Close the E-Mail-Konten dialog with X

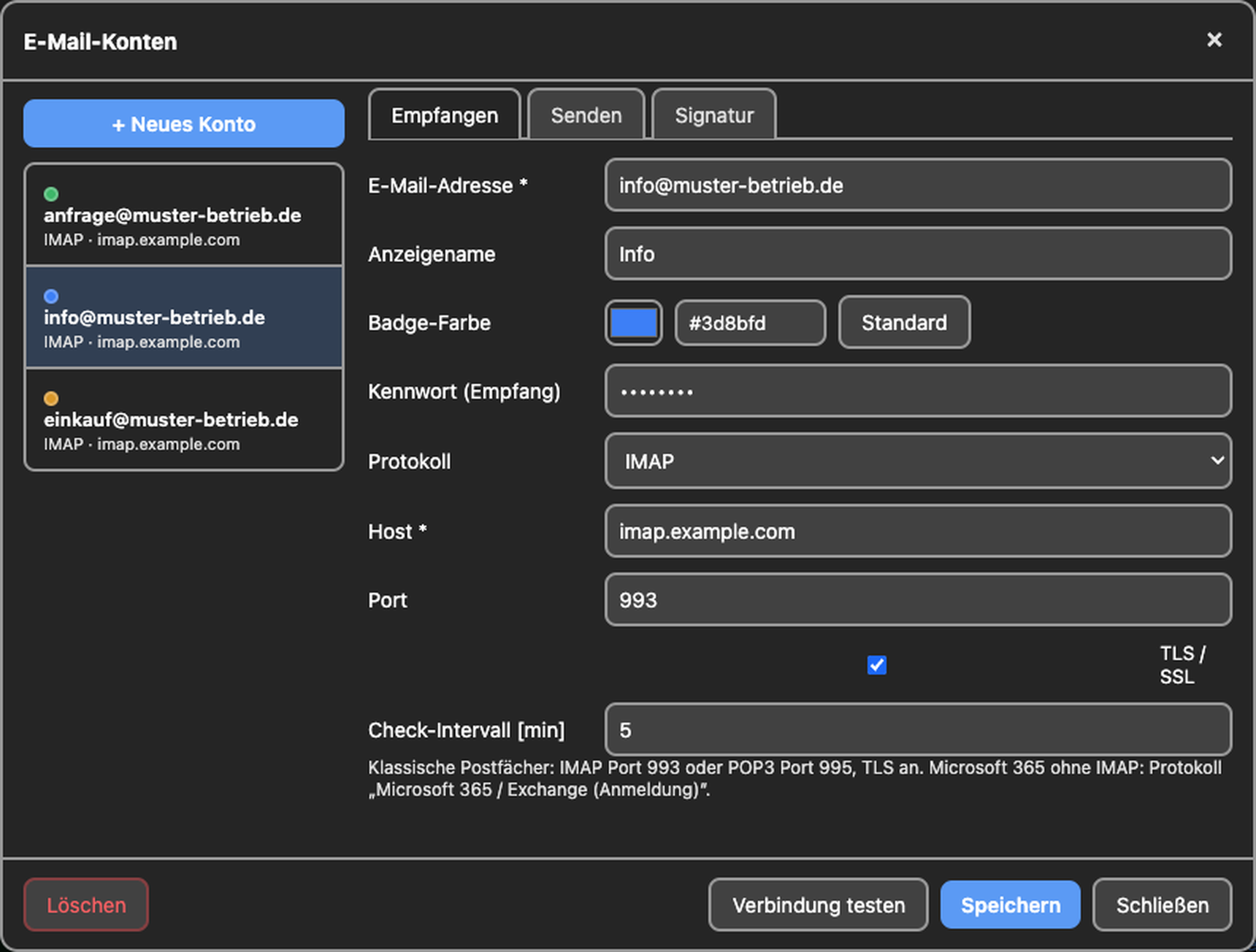tap(1214, 39)
